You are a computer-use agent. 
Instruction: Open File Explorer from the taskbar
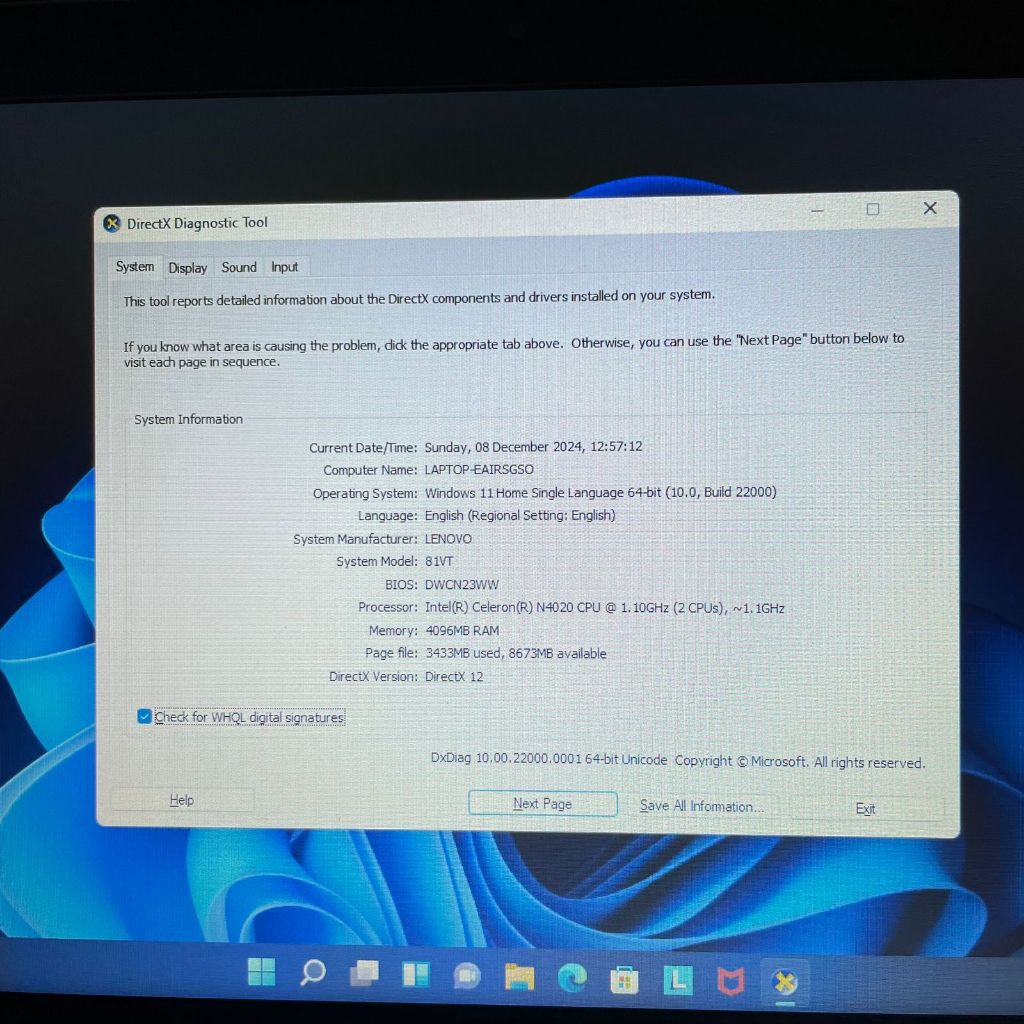pyautogui.click(x=519, y=977)
